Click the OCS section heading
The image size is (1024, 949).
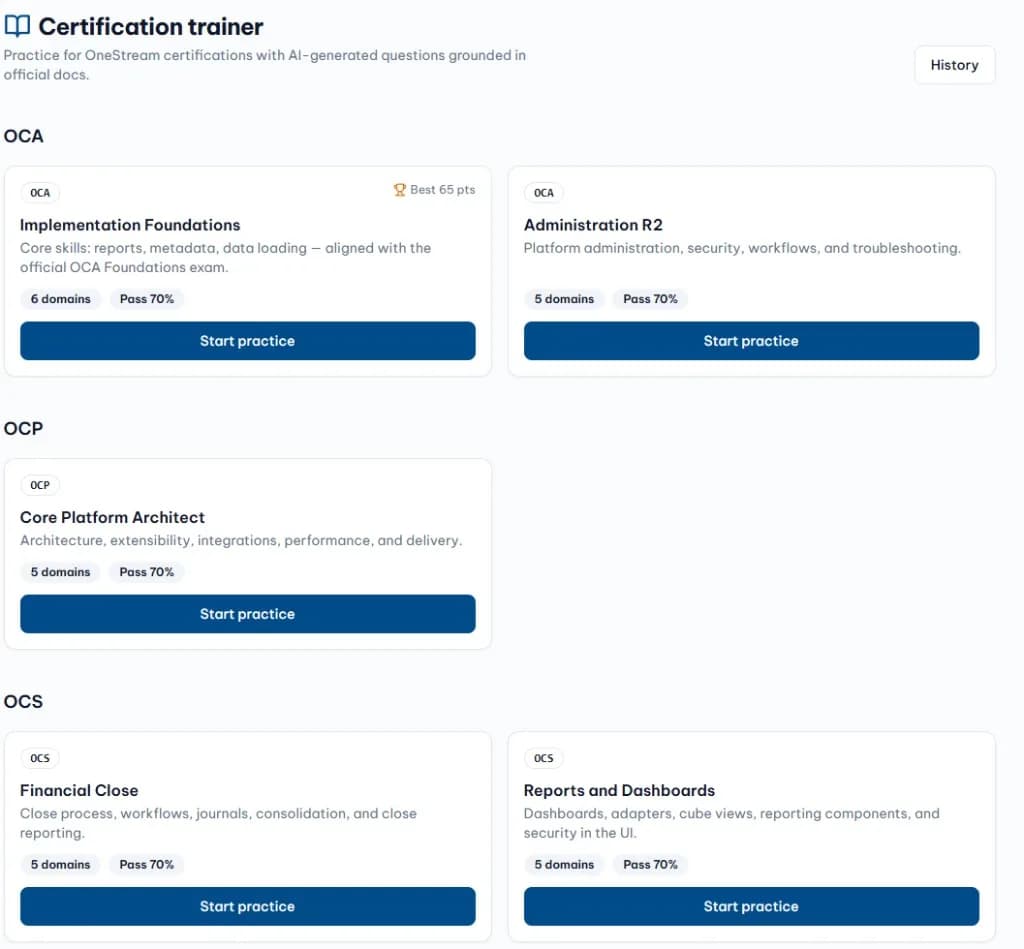point(24,701)
